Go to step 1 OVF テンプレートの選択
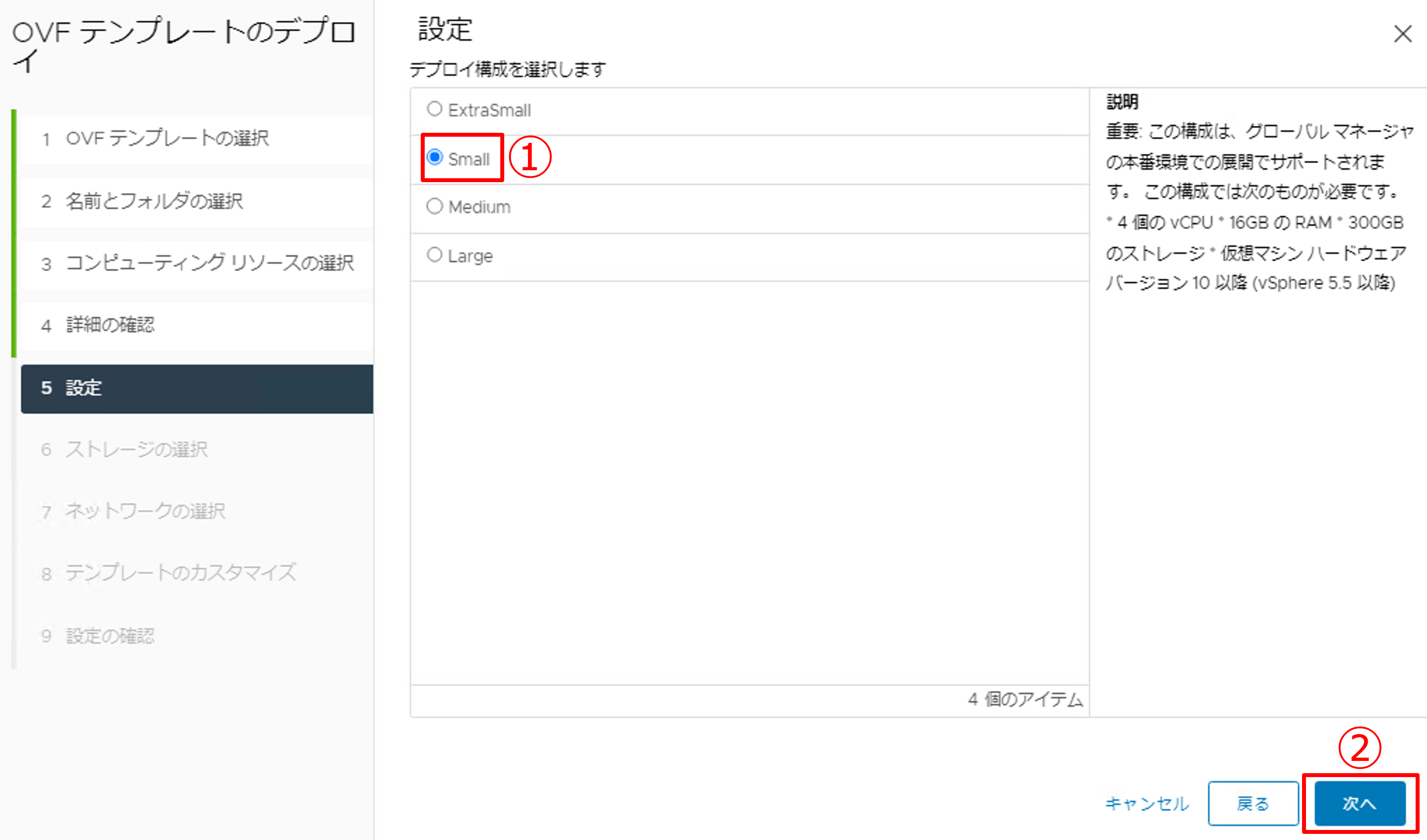The width and height of the screenshot is (1427, 840). tap(167, 138)
